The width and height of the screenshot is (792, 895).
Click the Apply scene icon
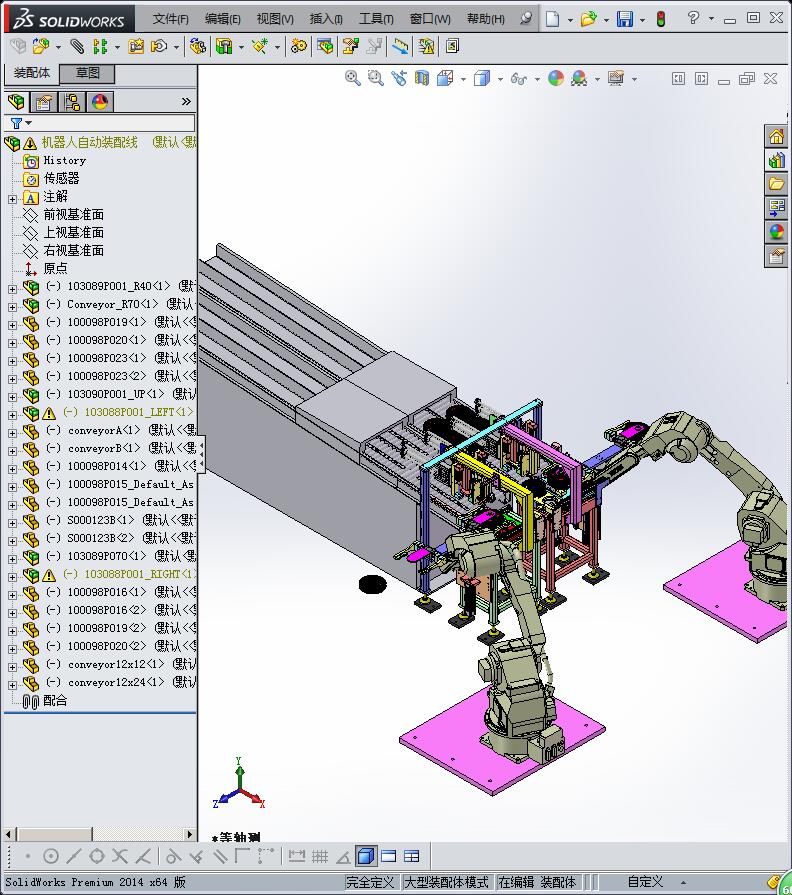pyautogui.click(x=579, y=78)
